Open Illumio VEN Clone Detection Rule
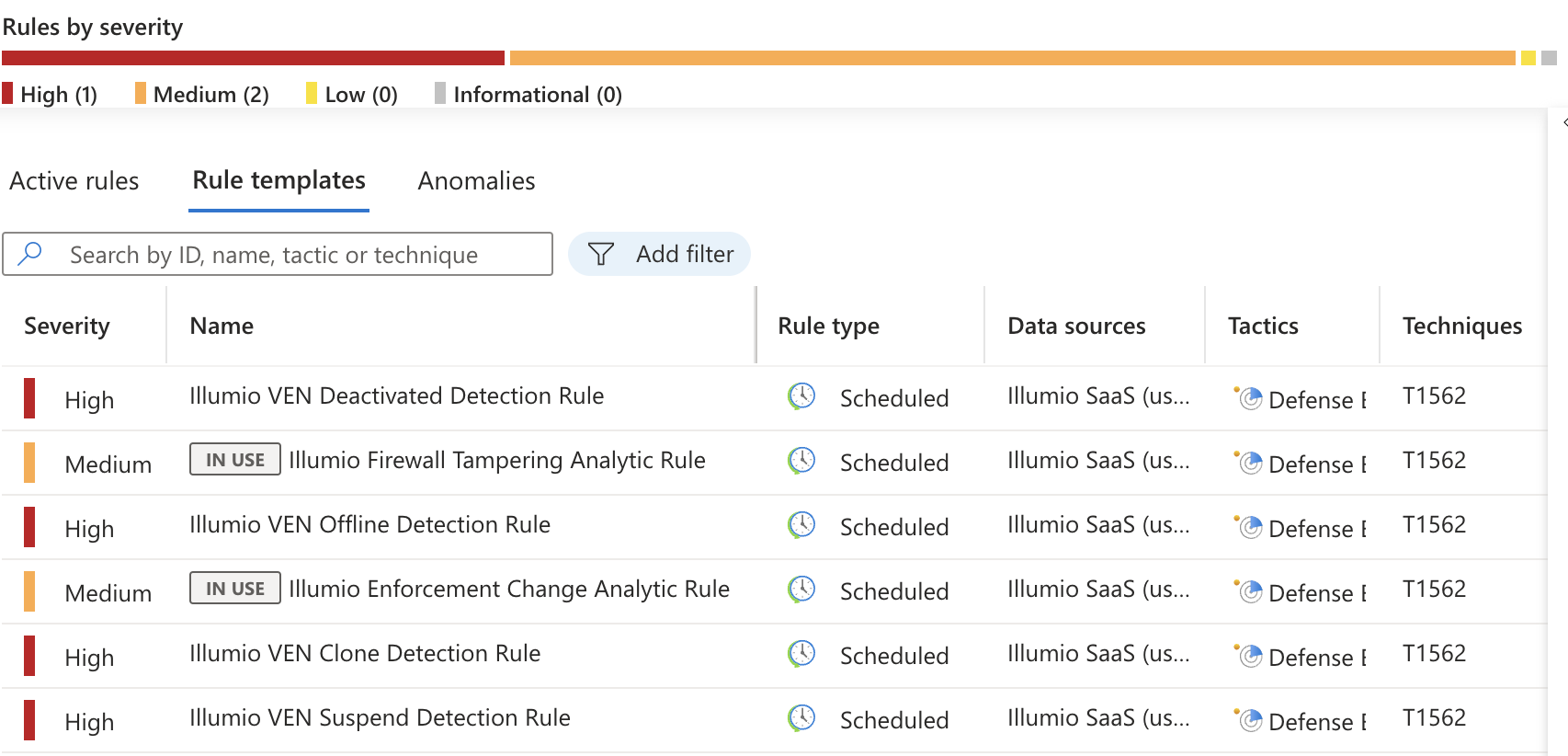The image size is (1568, 756). click(365, 653)
